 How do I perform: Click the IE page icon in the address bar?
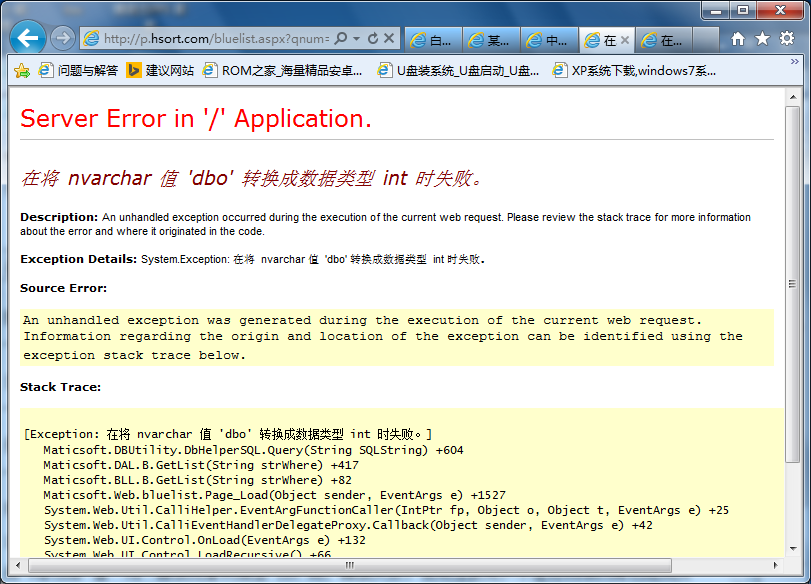[92, 39]
